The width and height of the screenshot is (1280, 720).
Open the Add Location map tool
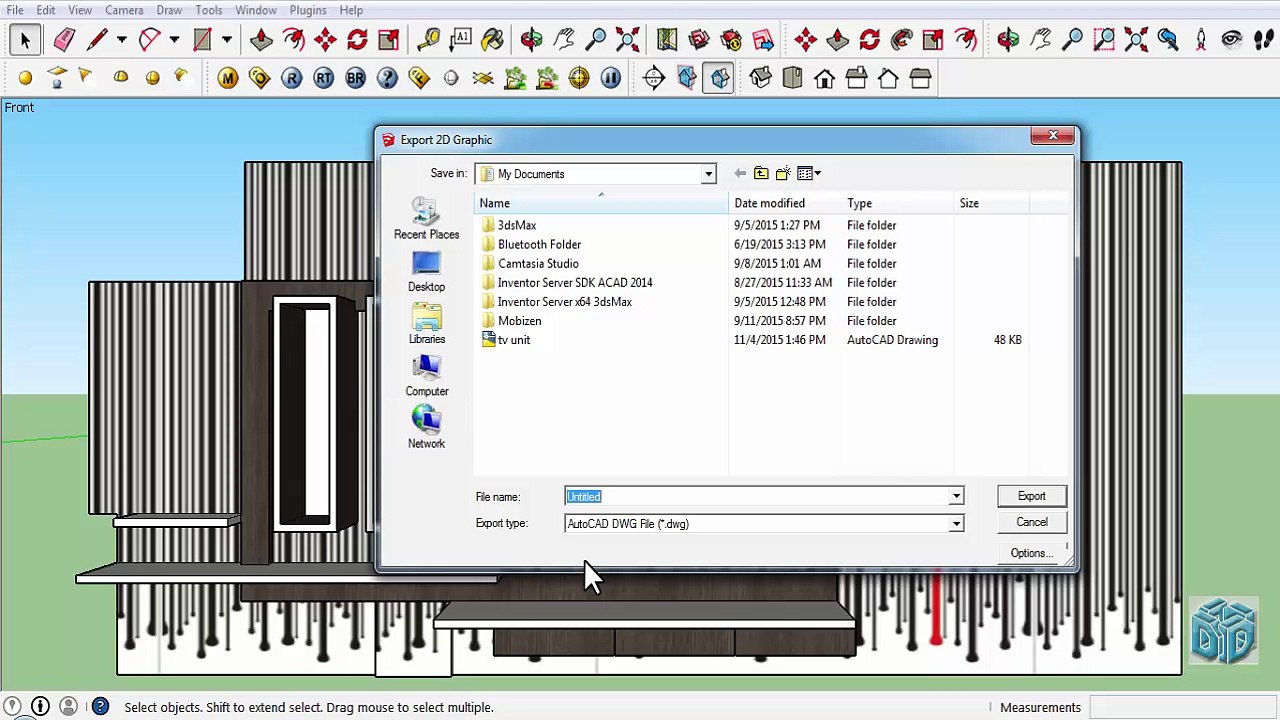coord(667,40)
